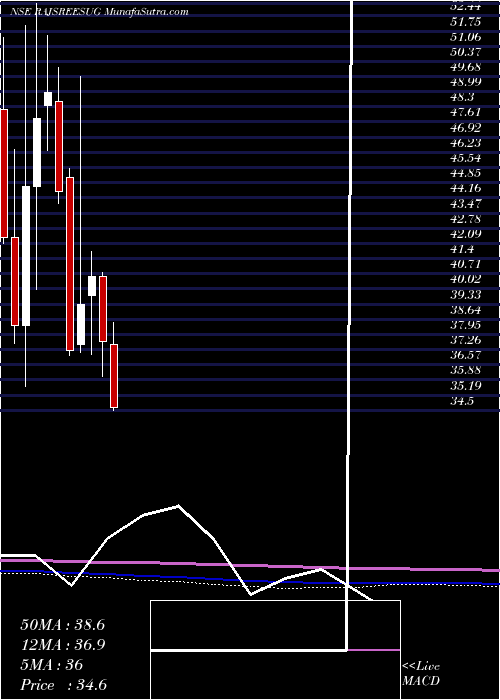
Task: Click the 50MA : 38.6 readout
Action: [x=62, y=625]
